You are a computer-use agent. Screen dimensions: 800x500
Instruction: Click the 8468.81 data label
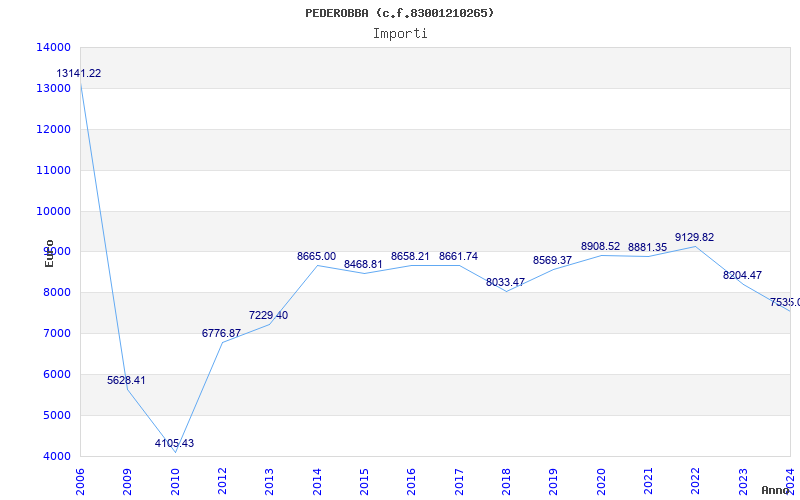[363, 265]
